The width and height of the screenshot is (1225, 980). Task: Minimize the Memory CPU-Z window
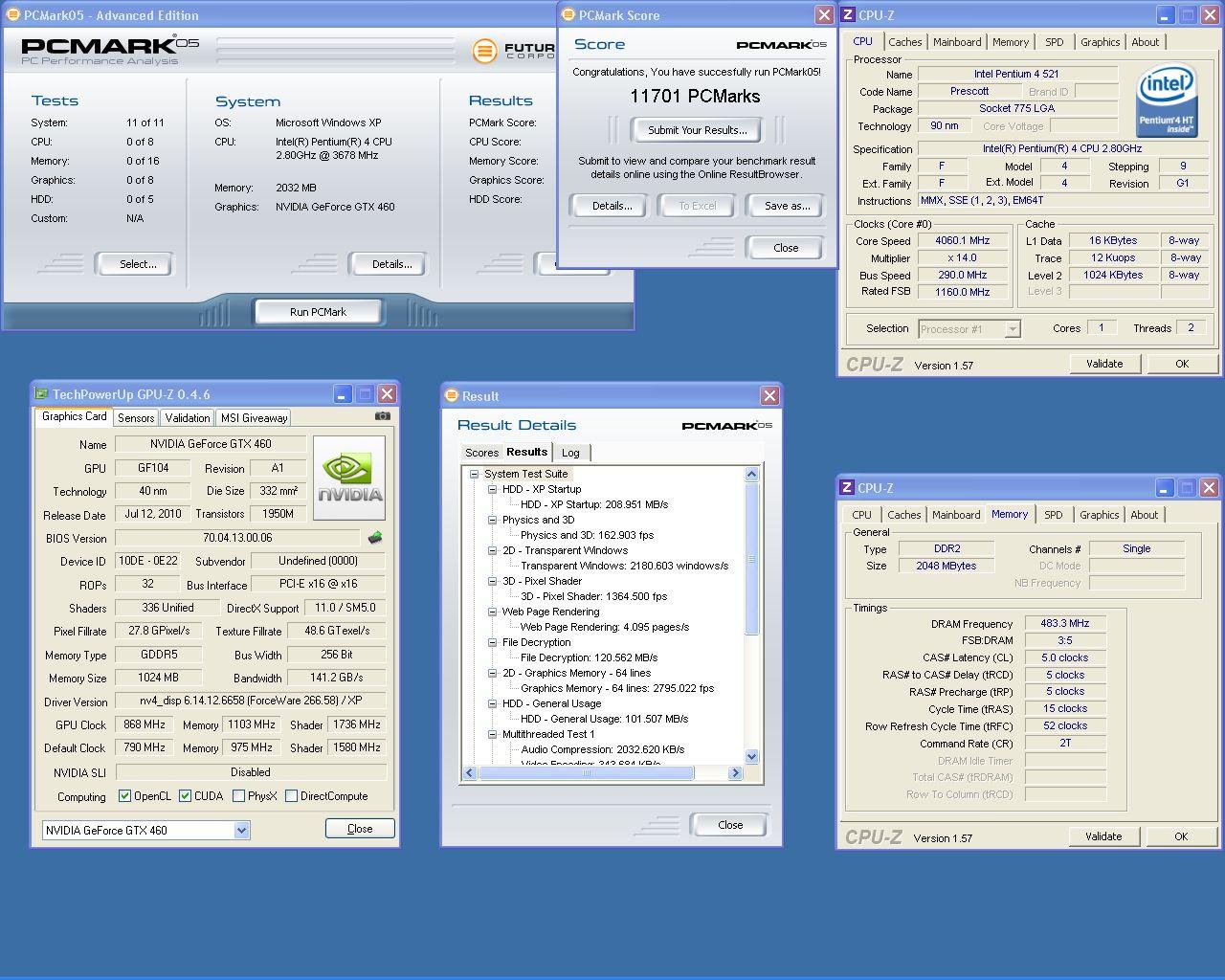coord(1164,488)
